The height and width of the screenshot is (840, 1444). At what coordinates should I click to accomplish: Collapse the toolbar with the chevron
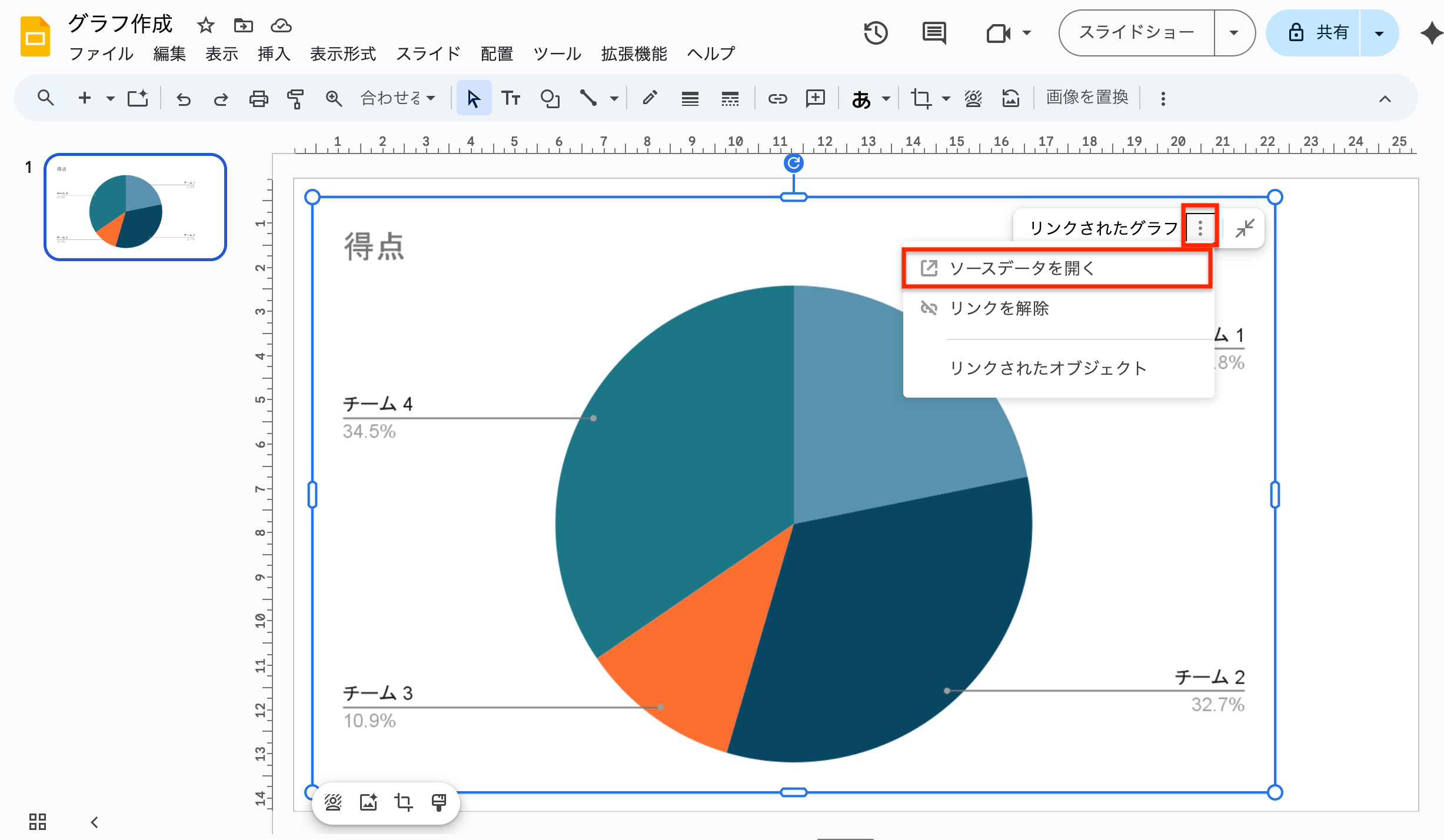coord(1384,98)
